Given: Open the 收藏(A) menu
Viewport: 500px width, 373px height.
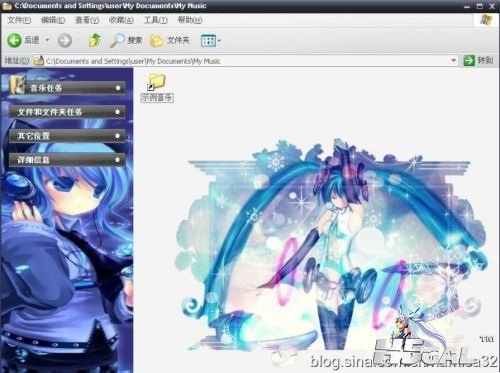Looking at the screenshot, I should point(121,20).
